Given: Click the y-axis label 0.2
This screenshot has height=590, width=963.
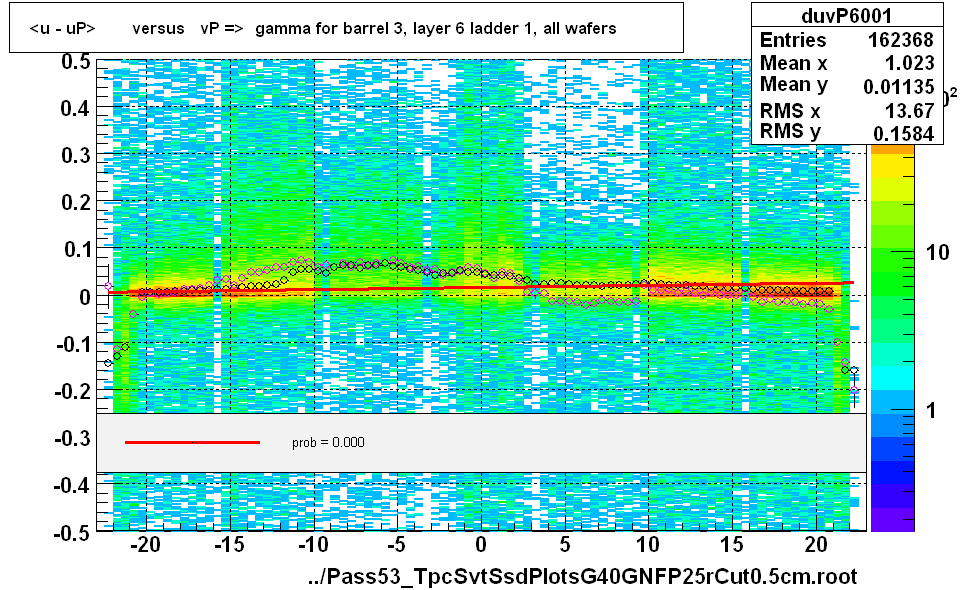Looking at the screenshot, I should pos(76,202).
